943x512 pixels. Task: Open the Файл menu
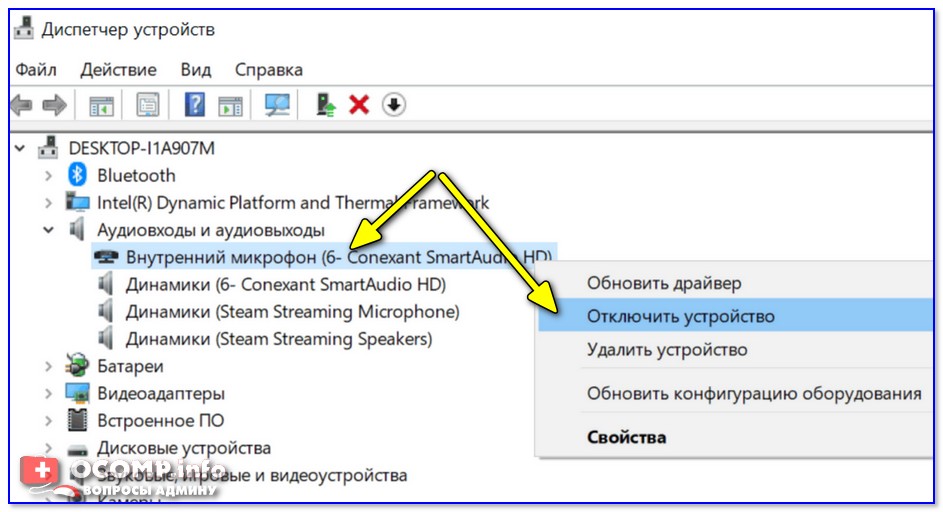click(x=36, y=70)
